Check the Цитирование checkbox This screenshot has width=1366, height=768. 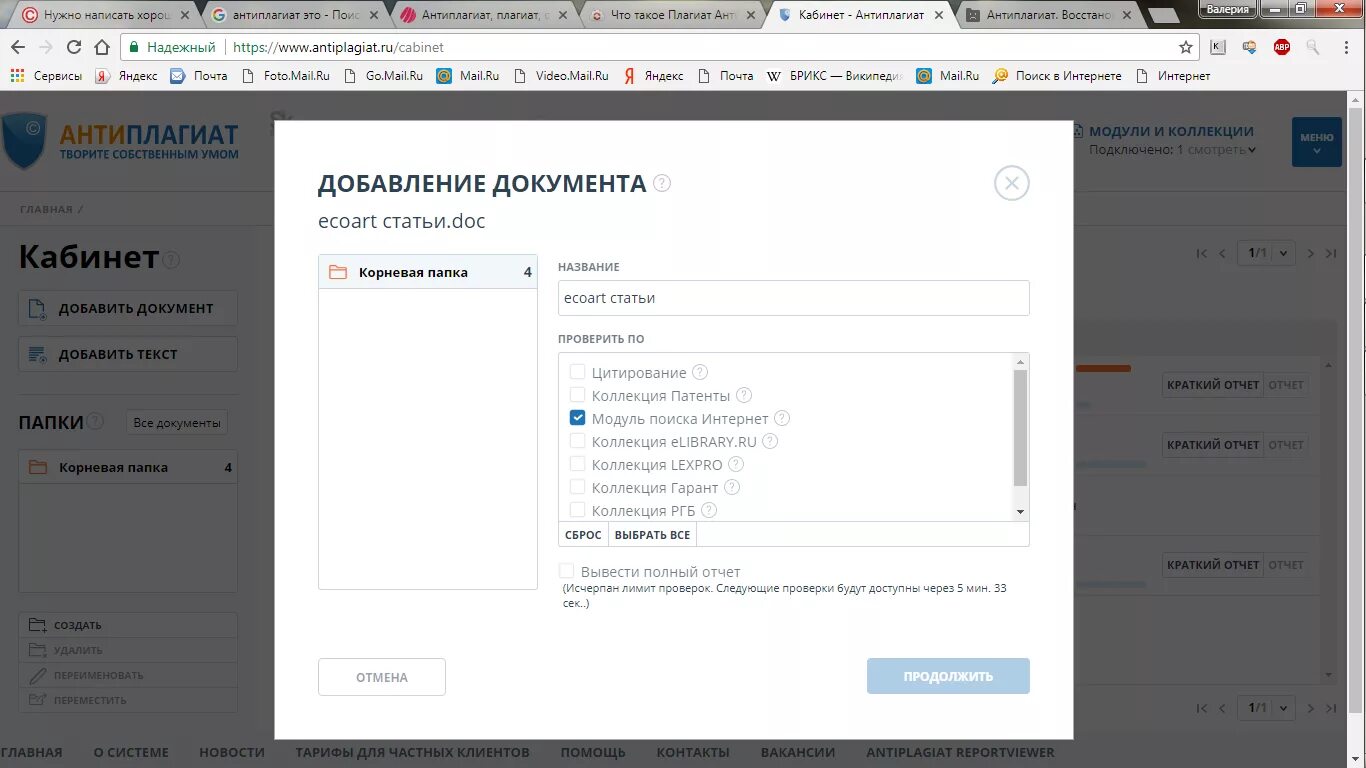point(577,372)
